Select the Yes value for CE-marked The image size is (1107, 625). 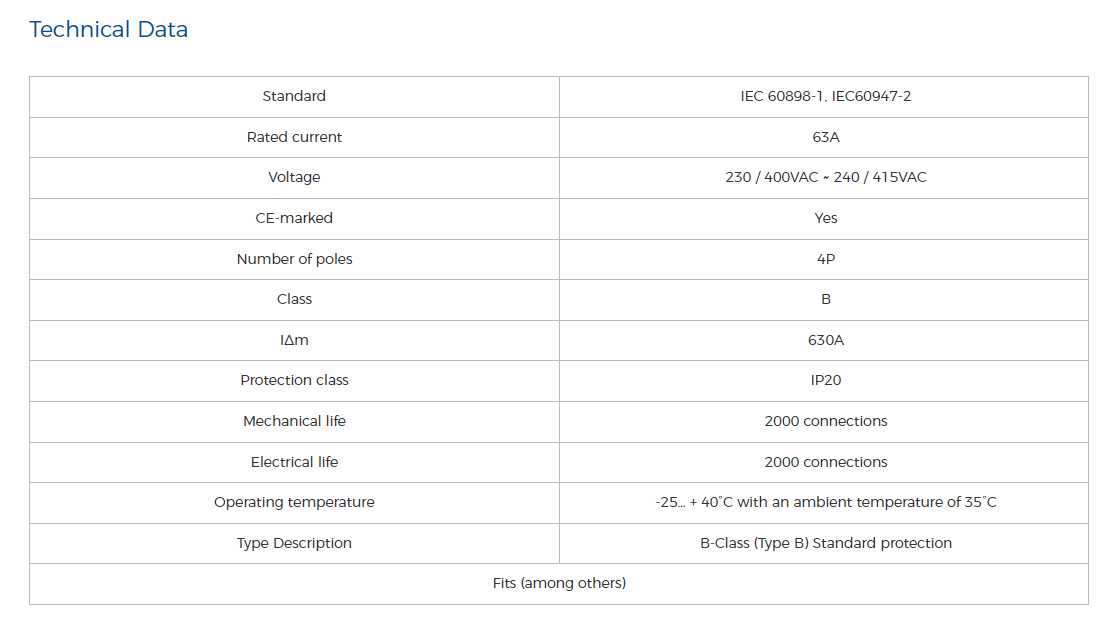coord(825,218)
